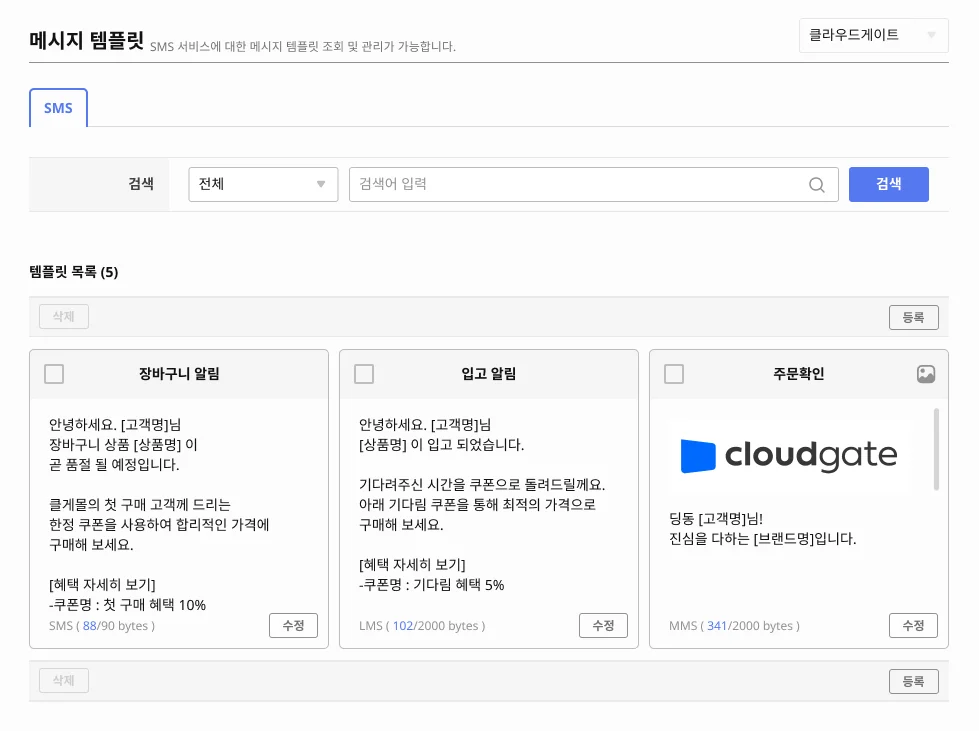
Task: Check the 주문확인 template checkbox
Action: click(674, 373)
